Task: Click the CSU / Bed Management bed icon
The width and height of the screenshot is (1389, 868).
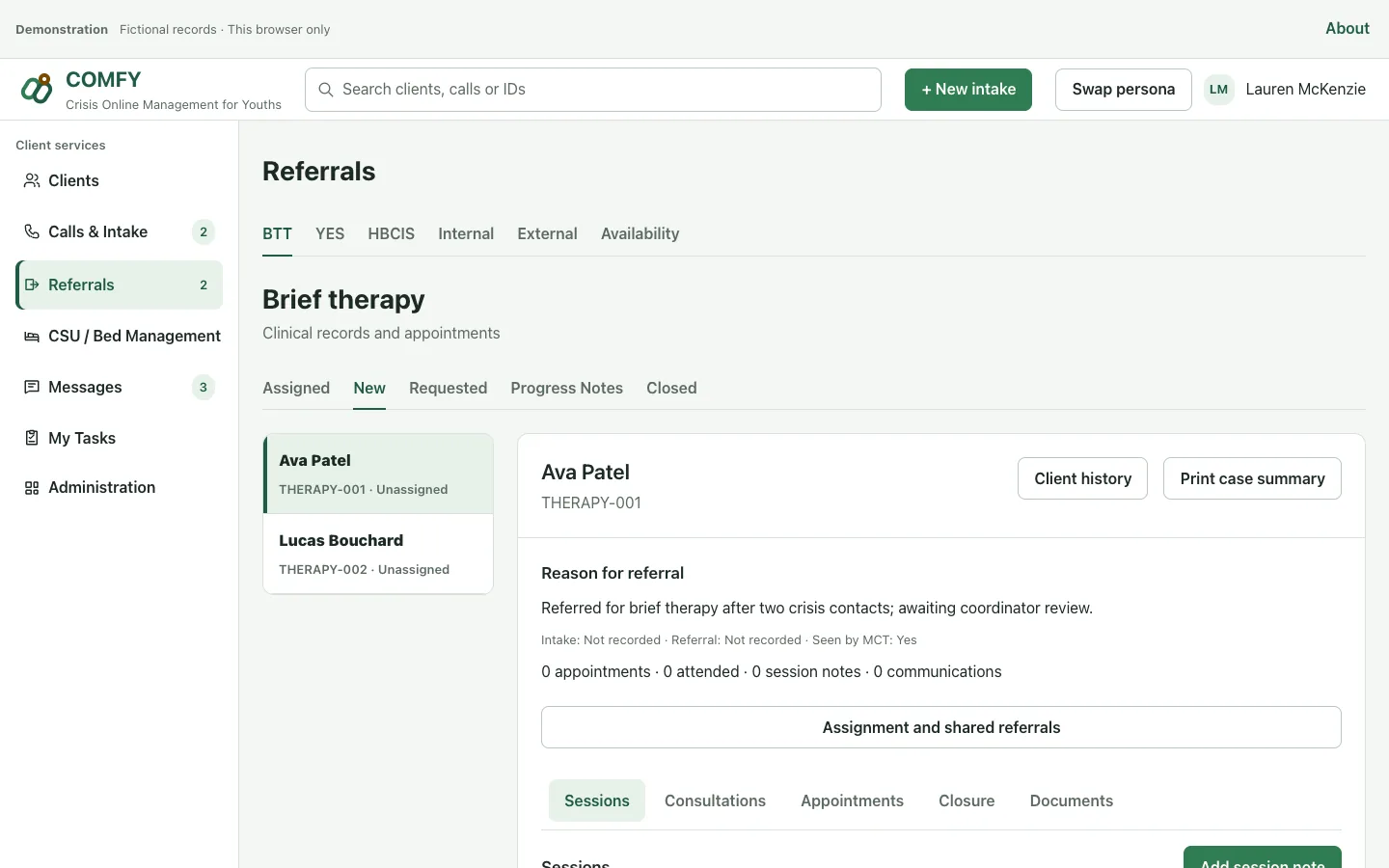Action: pos(32,336)
